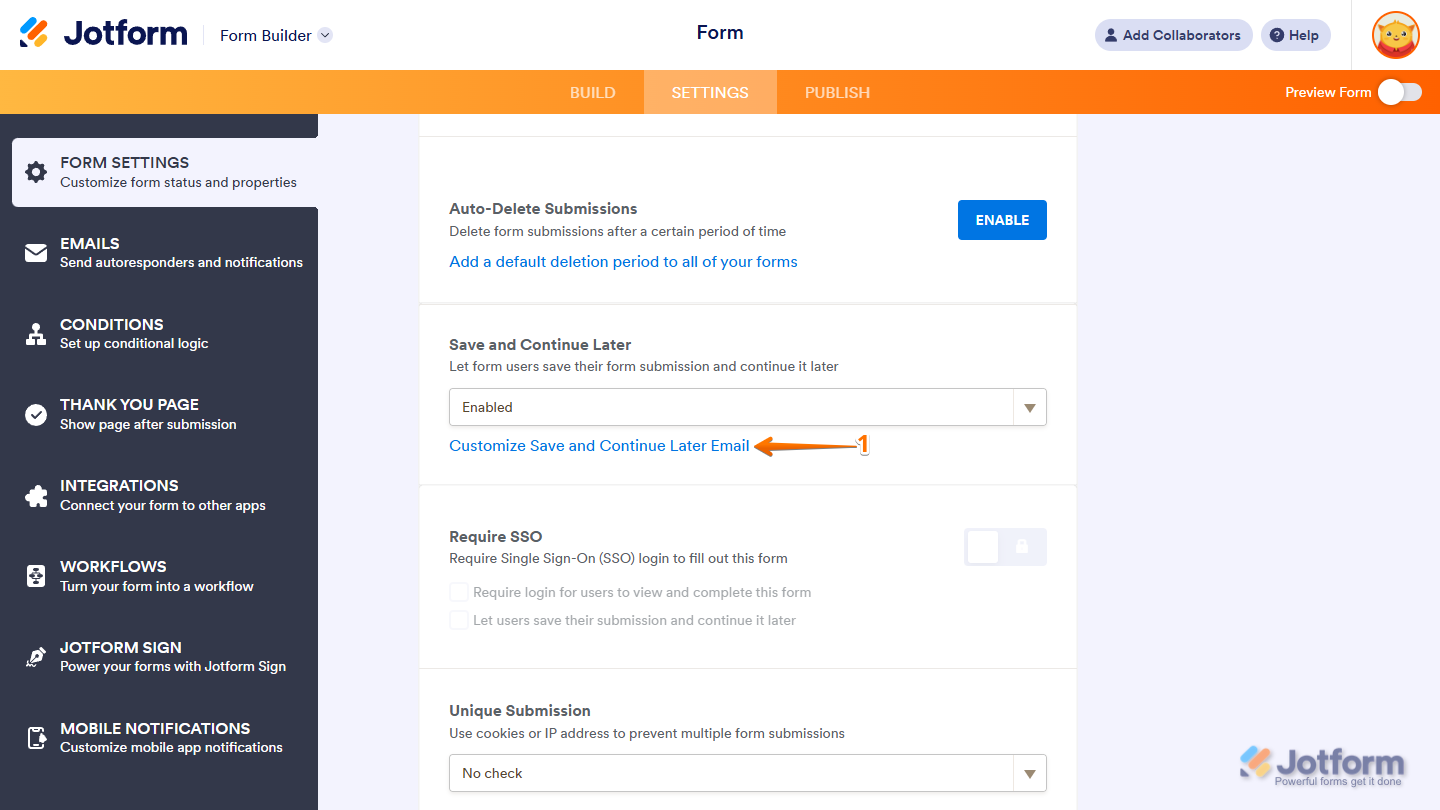
Task: Open Integrations to connect other apps
Action: tap(35, 494)
